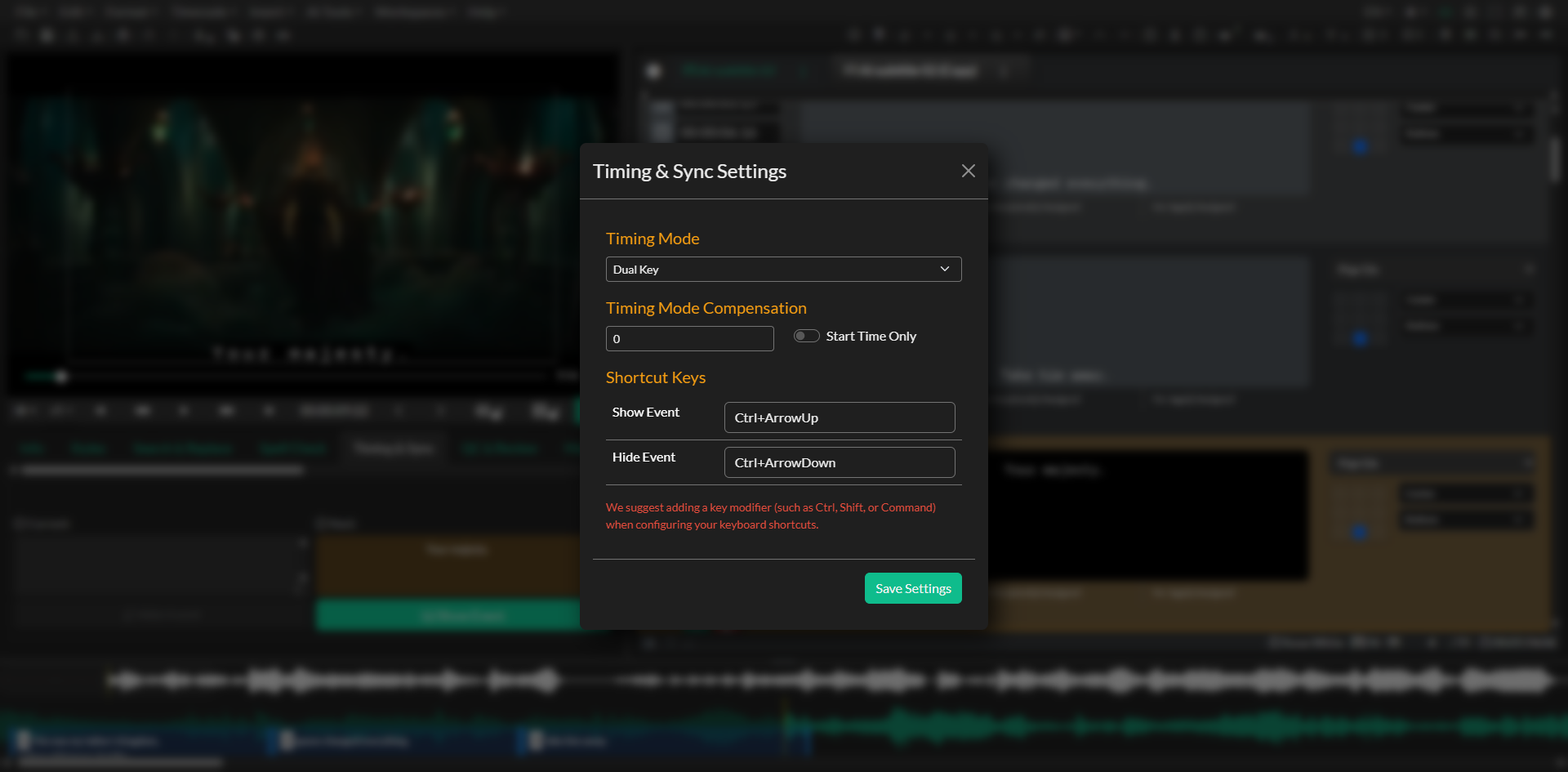This screenshot has width=1568, height=772.
Task: Open the Timing Mode dropdown
Action: coord(783,270)
